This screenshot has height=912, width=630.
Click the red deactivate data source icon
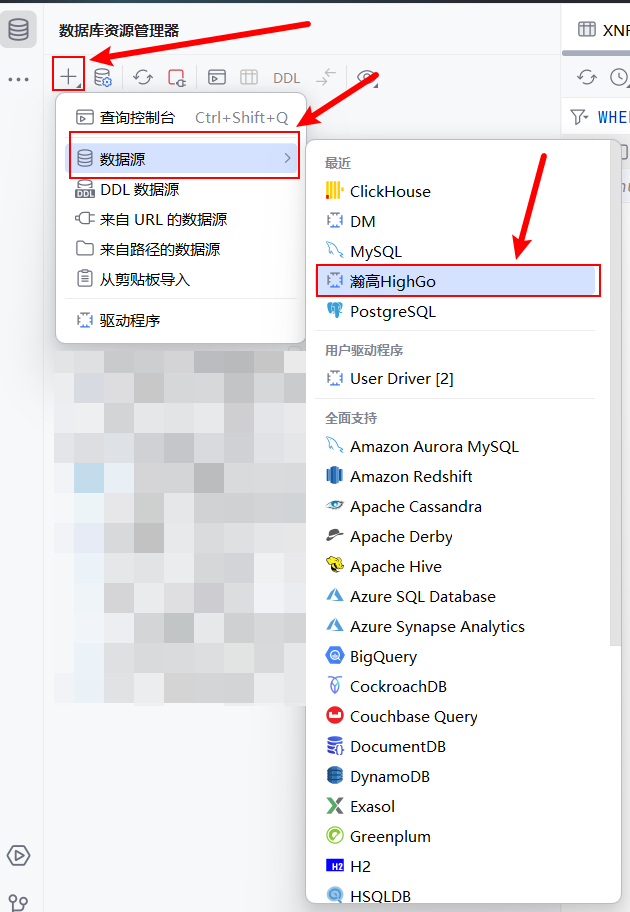tap(176, 77)
